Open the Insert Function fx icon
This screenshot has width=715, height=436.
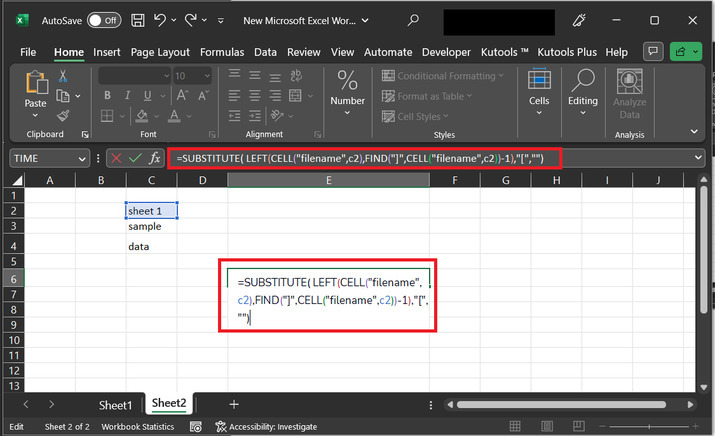(155, 158)
